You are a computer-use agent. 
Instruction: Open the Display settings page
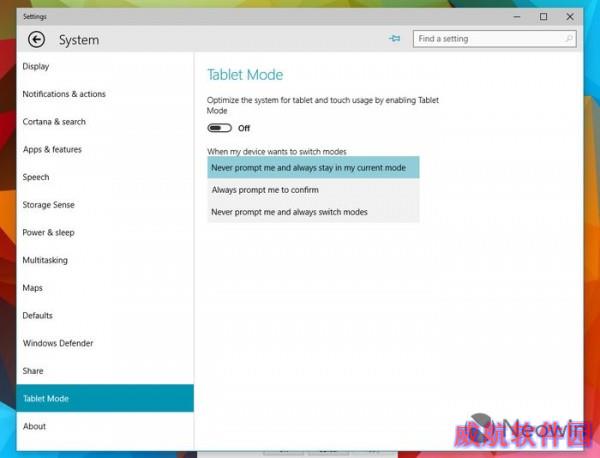pos(105,66)
